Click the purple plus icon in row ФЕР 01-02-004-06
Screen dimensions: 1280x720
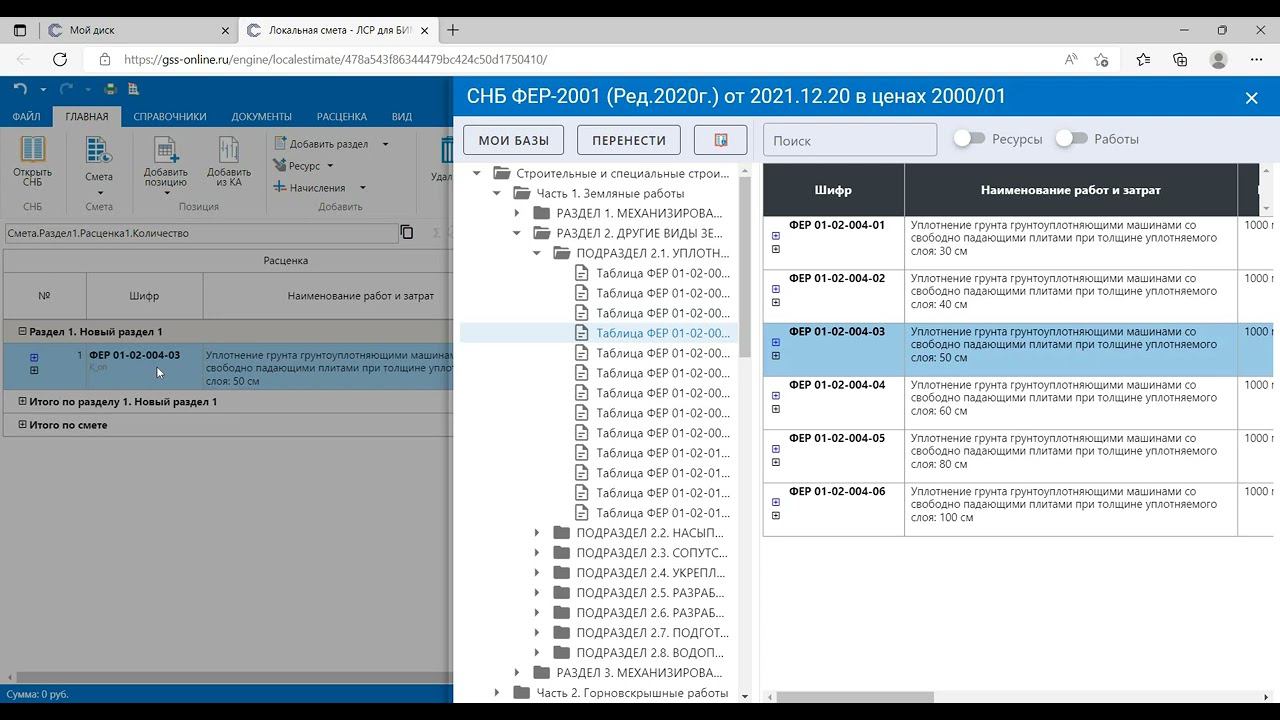pos(776,503)
